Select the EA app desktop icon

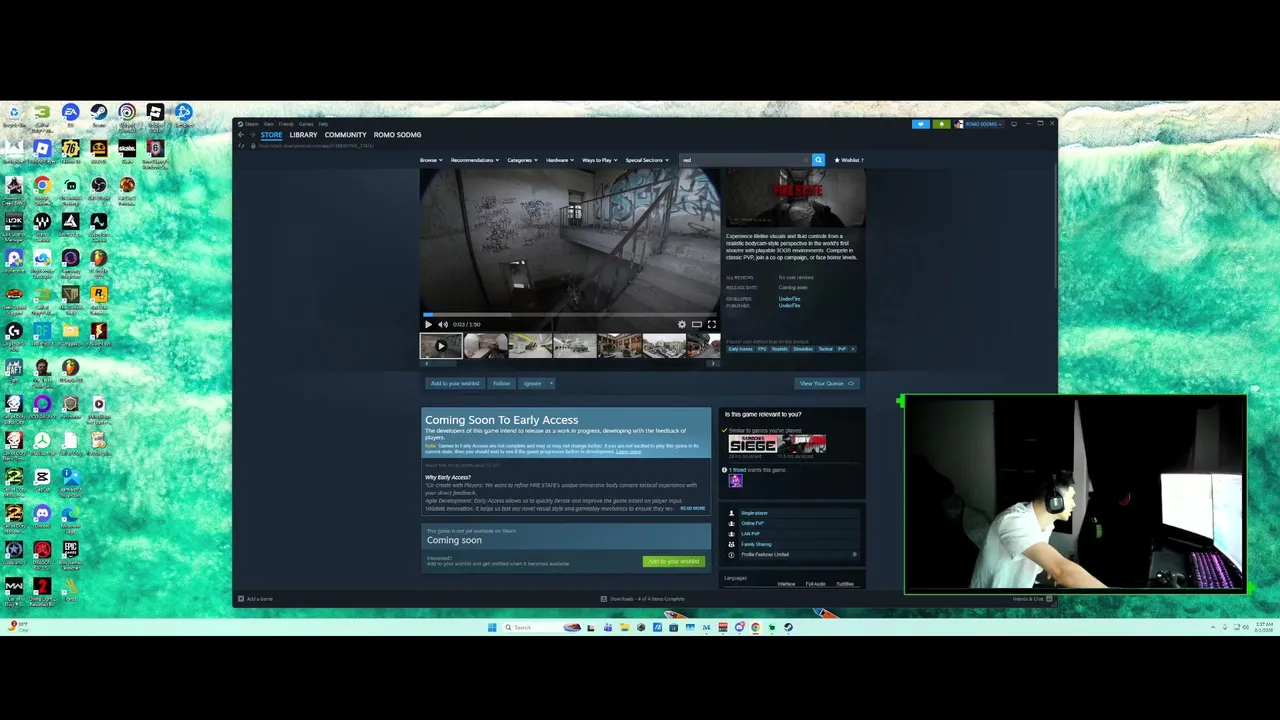(70, 116)
